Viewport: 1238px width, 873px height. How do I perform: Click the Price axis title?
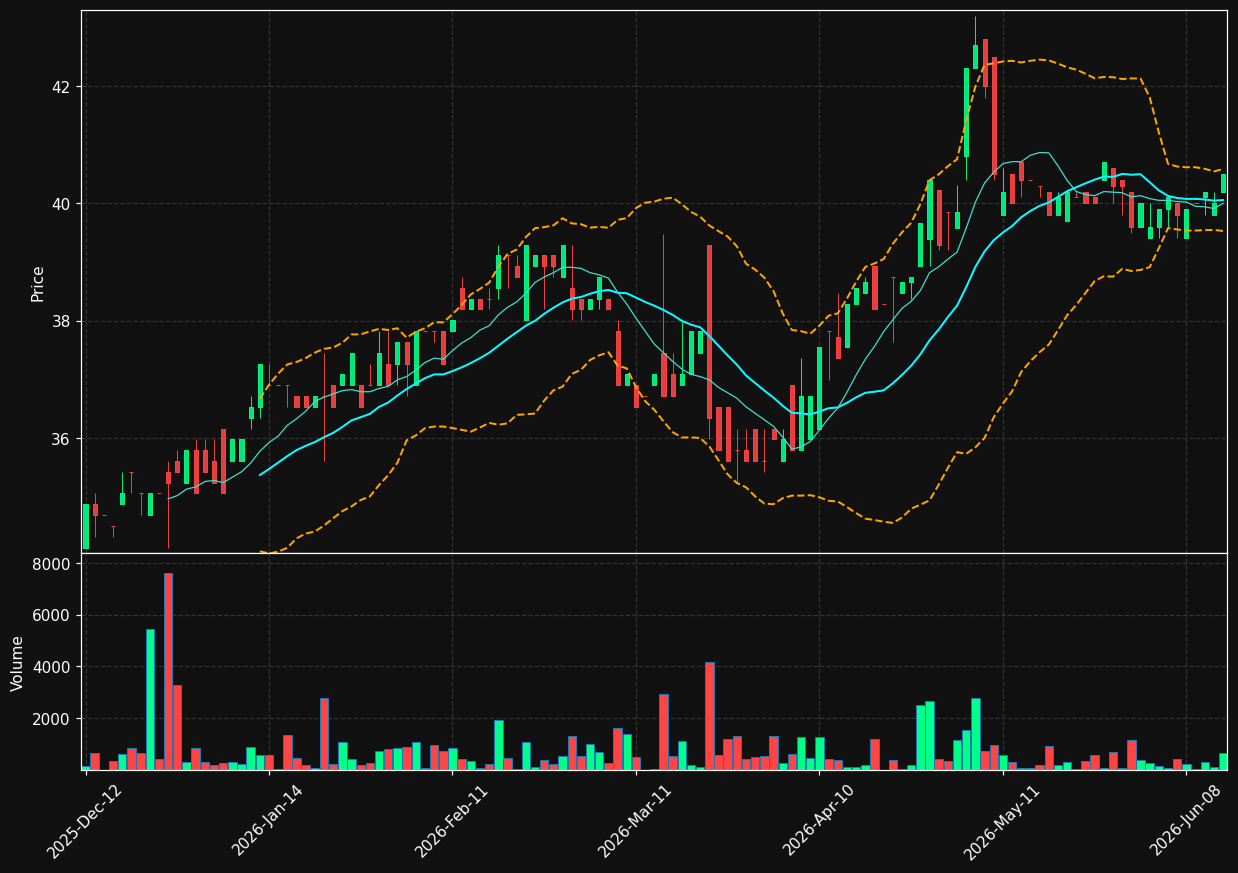[x=38, y=283]
